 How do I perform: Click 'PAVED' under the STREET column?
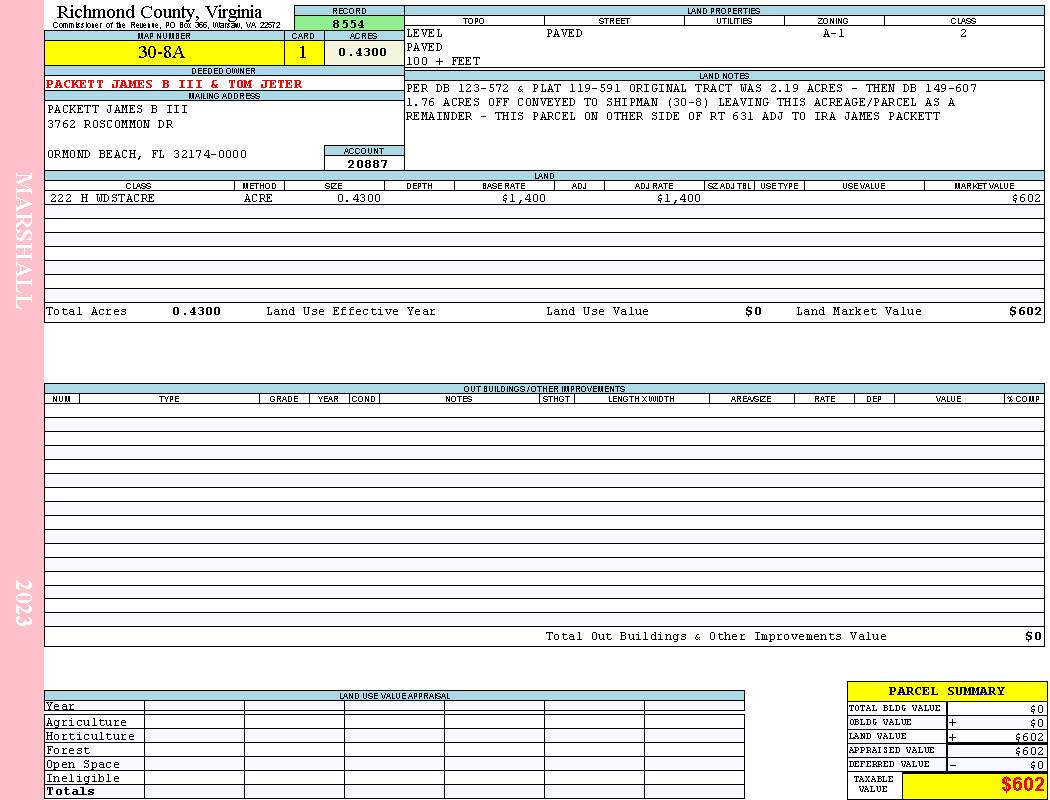(564, 33)
